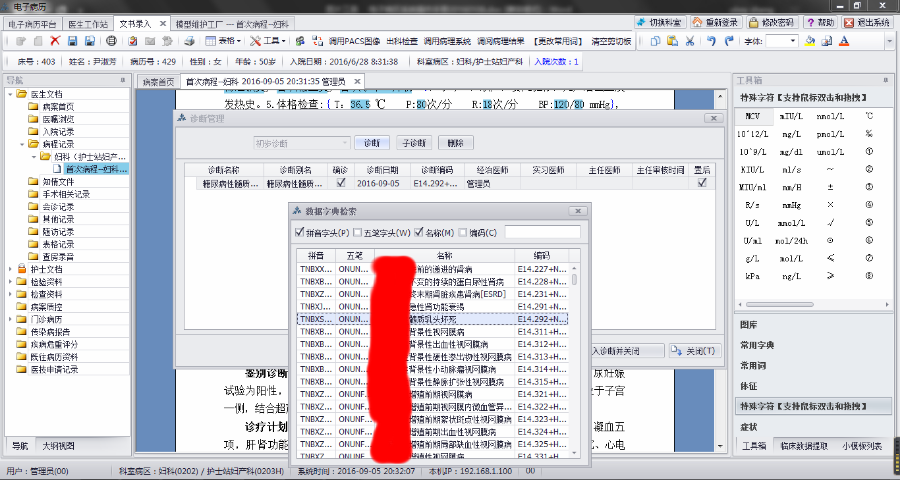Expand the 检查资料 tree node
The image size is (900, 480).
11,294
